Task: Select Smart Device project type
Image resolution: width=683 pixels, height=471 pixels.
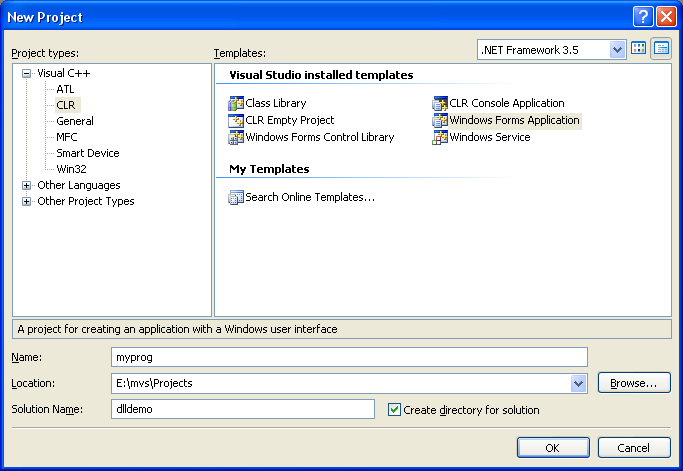Action: 88,153
